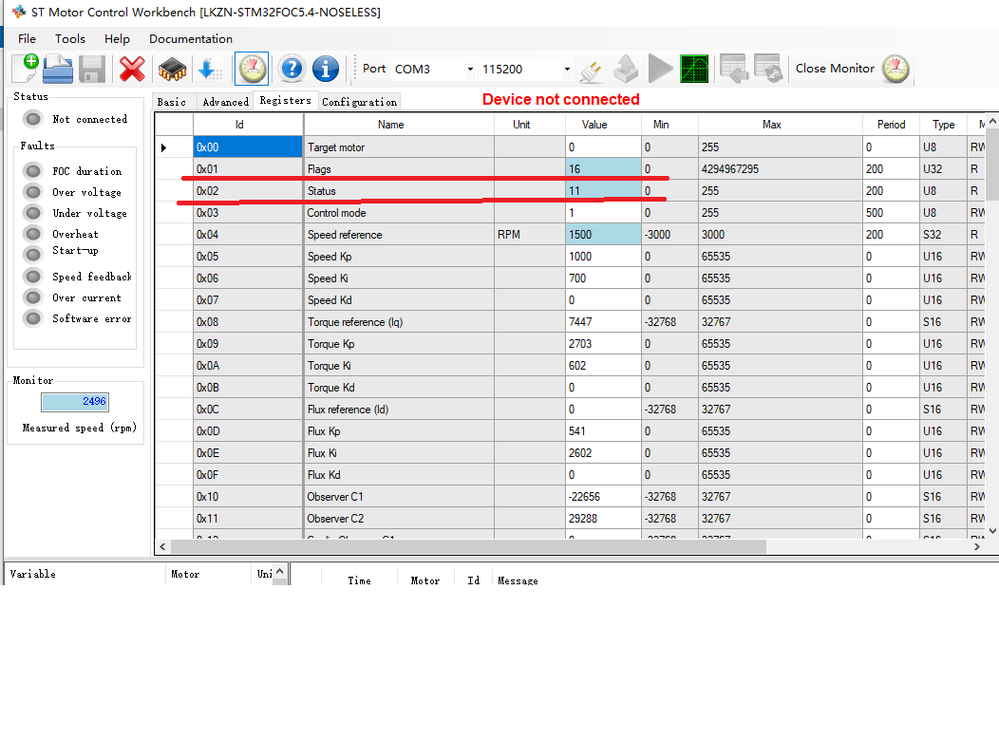Save the project with the floppy disk icon
Screen dimensions: 999x745
pos(92,69)
